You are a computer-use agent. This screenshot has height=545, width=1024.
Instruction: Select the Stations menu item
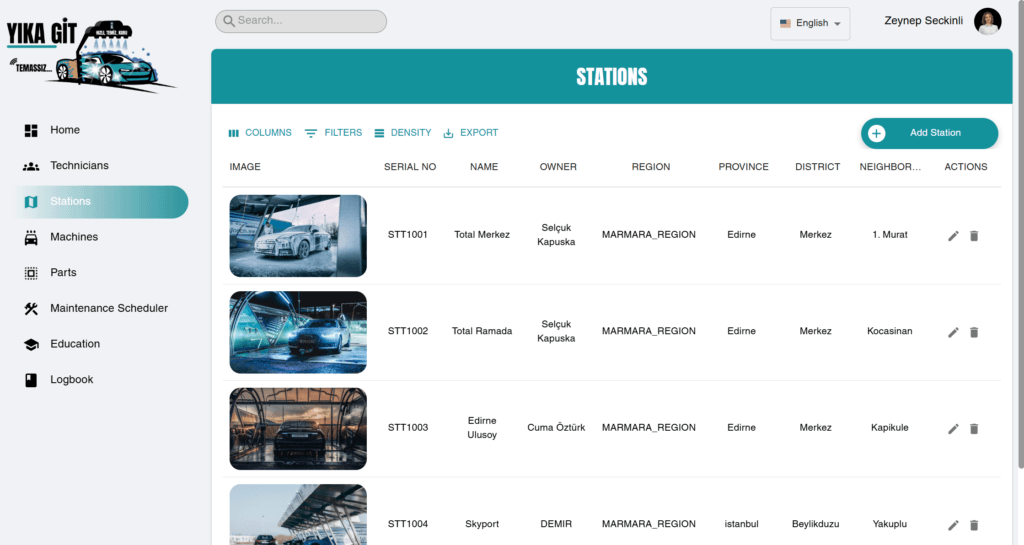[x=101, y=202]
